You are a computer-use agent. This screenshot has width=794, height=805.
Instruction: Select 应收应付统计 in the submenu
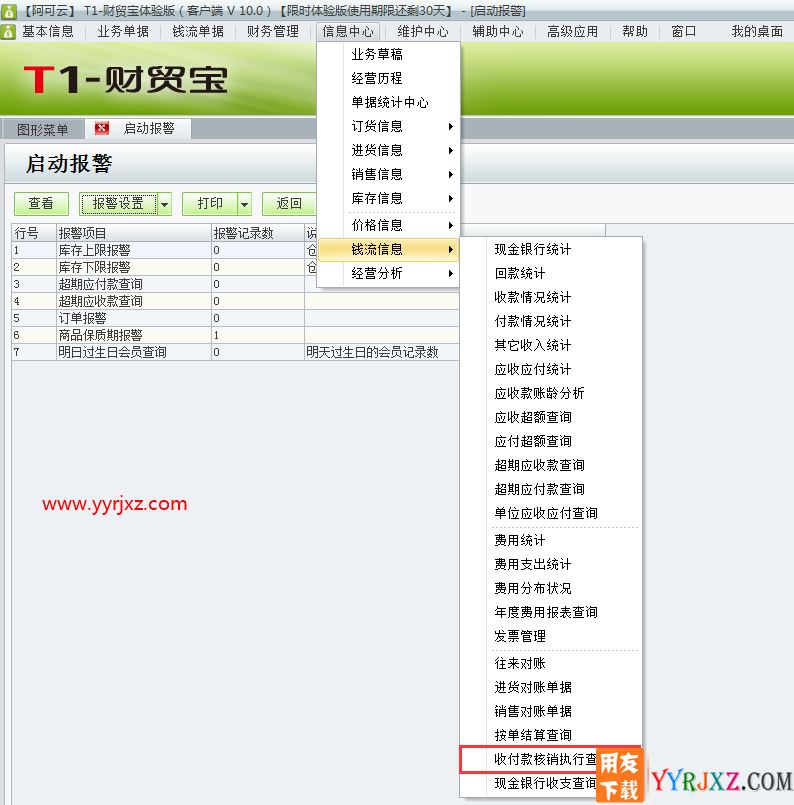tap(551, 370)
